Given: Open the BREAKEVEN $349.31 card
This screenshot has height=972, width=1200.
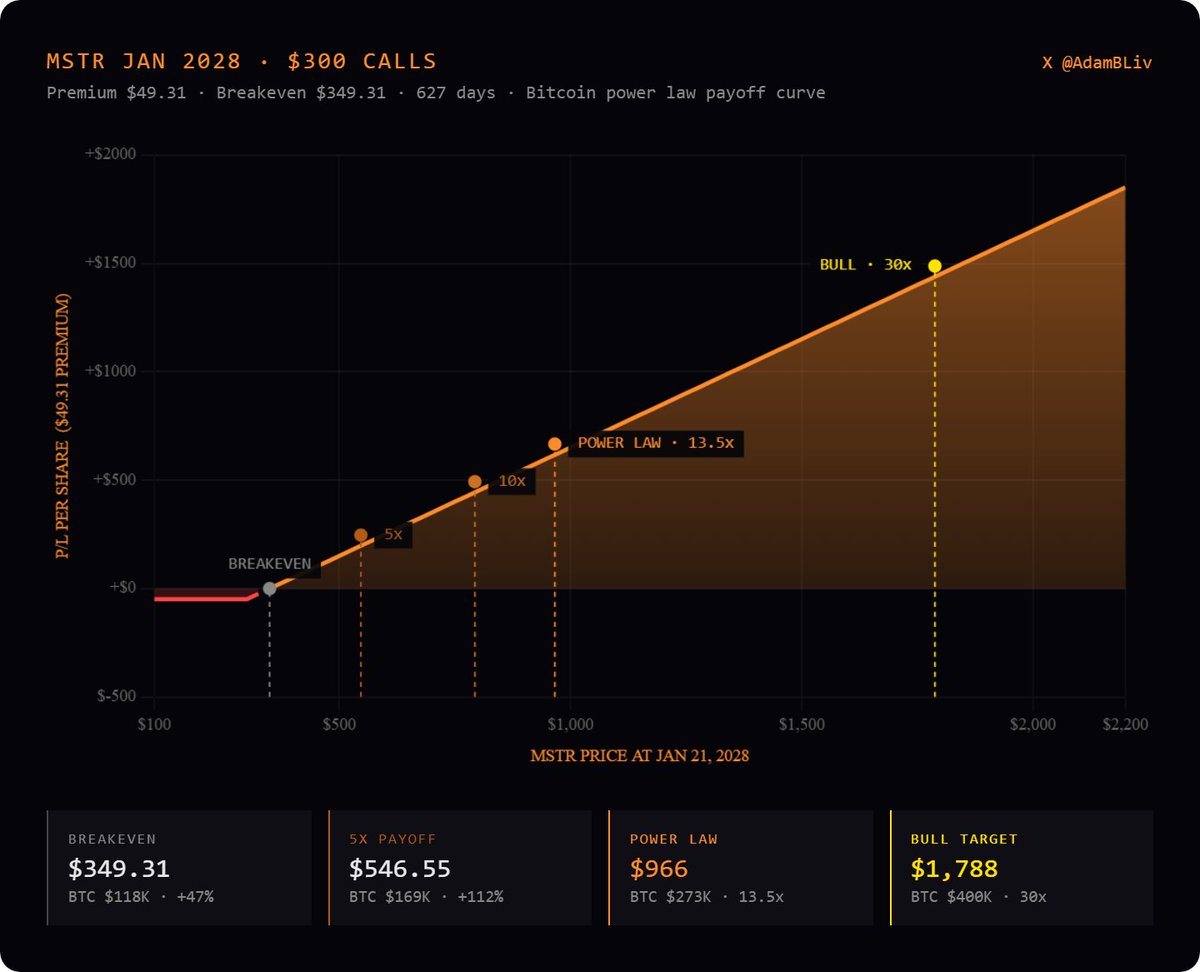Looking at the screenshot, I should (179, 868).
